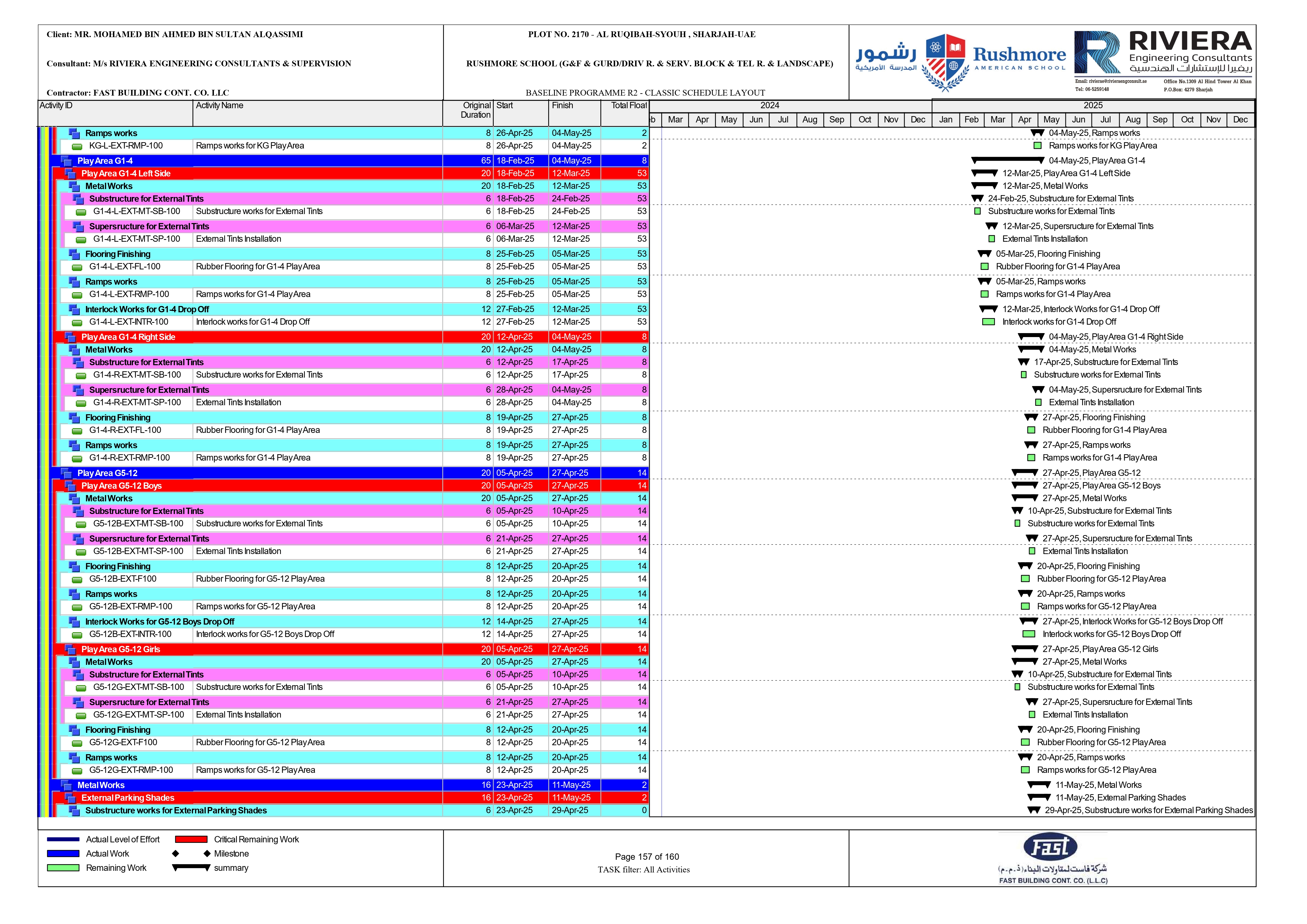Click activity icon beside KG-L-EXT-RMP-100
This screenshot has height=924, width=1307.
pos(77,147)
